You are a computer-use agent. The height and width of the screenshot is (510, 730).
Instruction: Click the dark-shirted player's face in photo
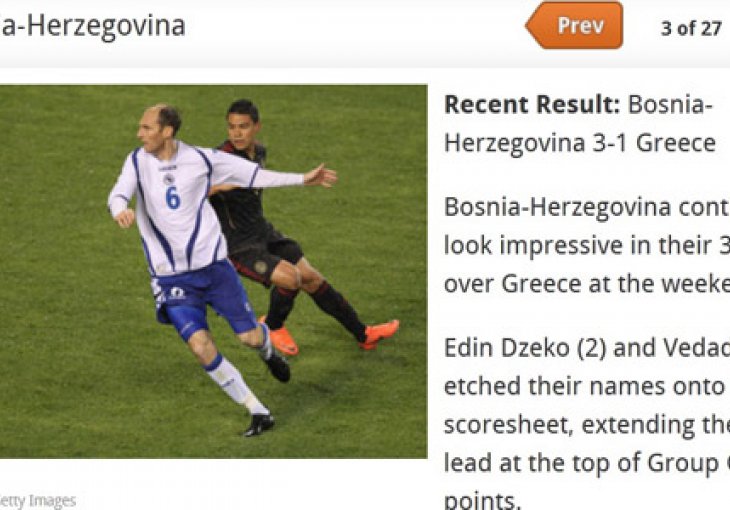(242, 128)
